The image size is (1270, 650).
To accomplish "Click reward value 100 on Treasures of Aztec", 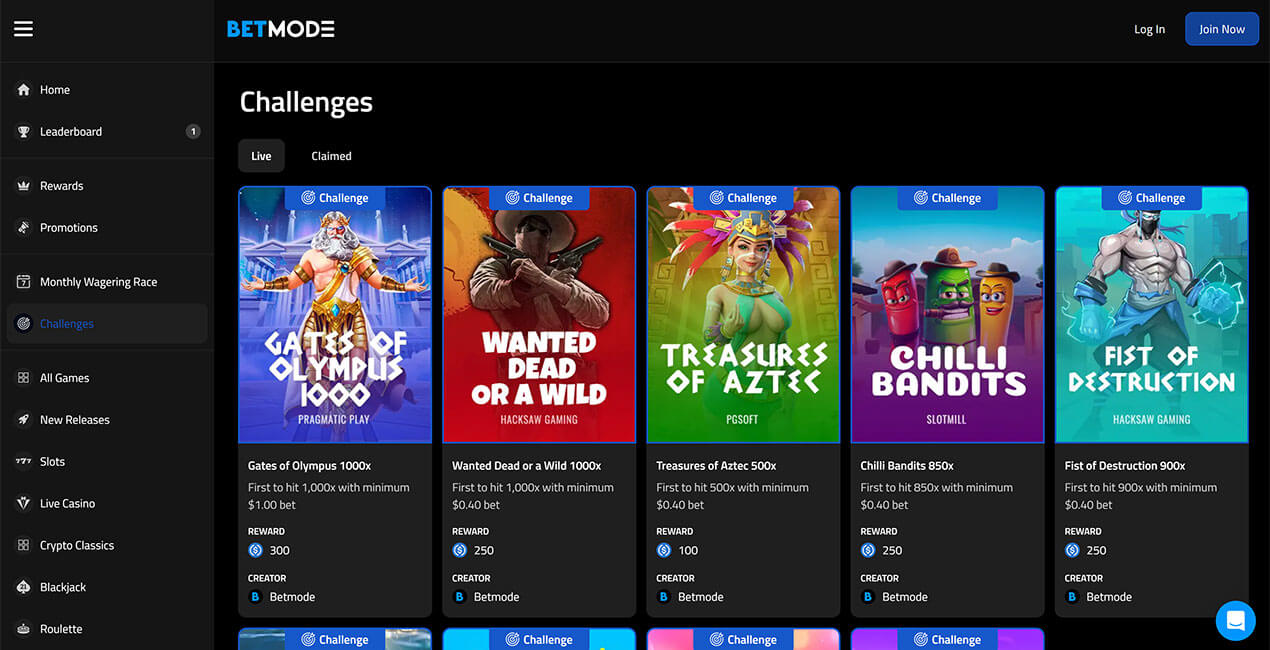I will point(688,550).
